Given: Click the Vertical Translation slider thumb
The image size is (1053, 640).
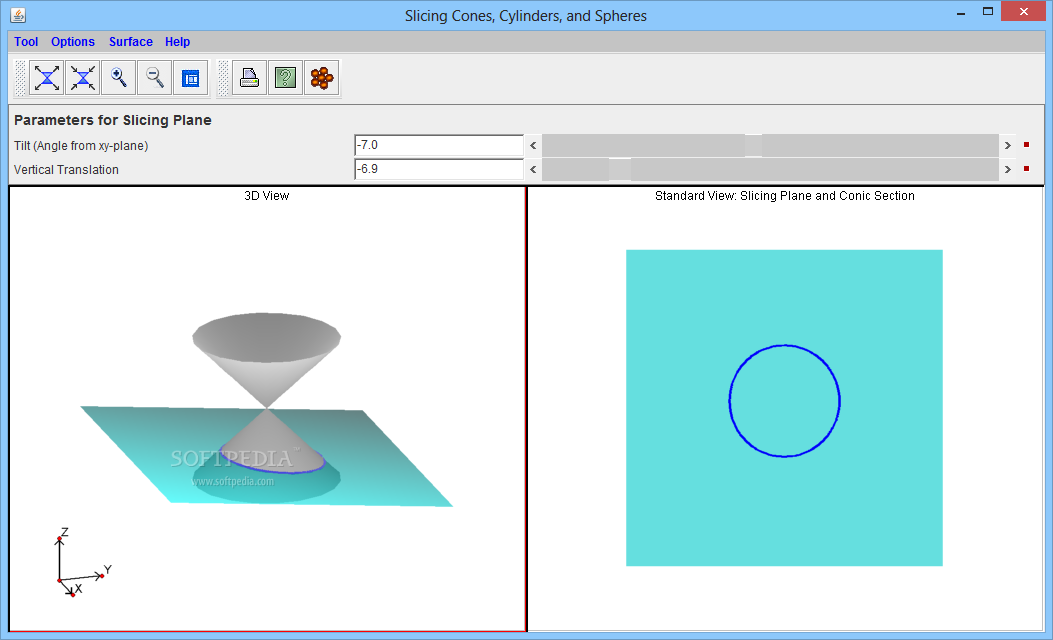Looking at the screenshot, I should coord(620,169).
